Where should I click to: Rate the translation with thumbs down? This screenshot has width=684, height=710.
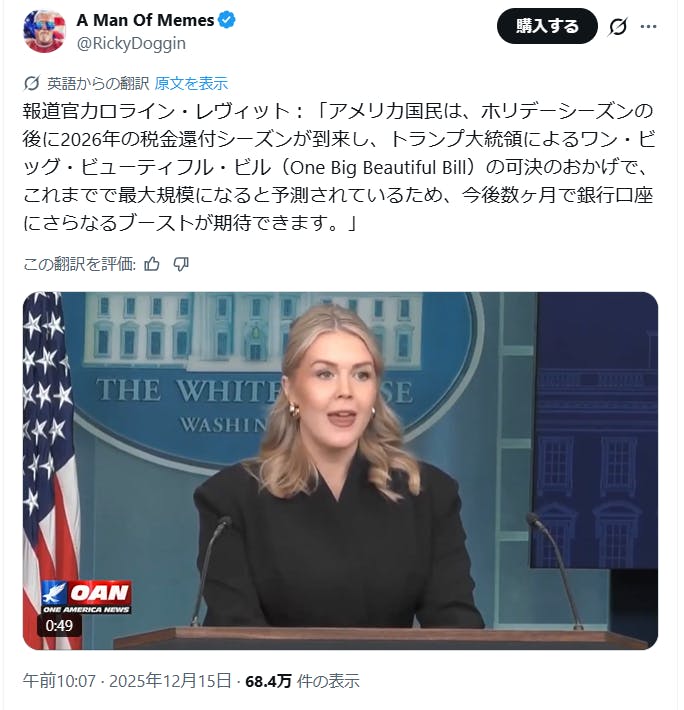coord(181,264)
